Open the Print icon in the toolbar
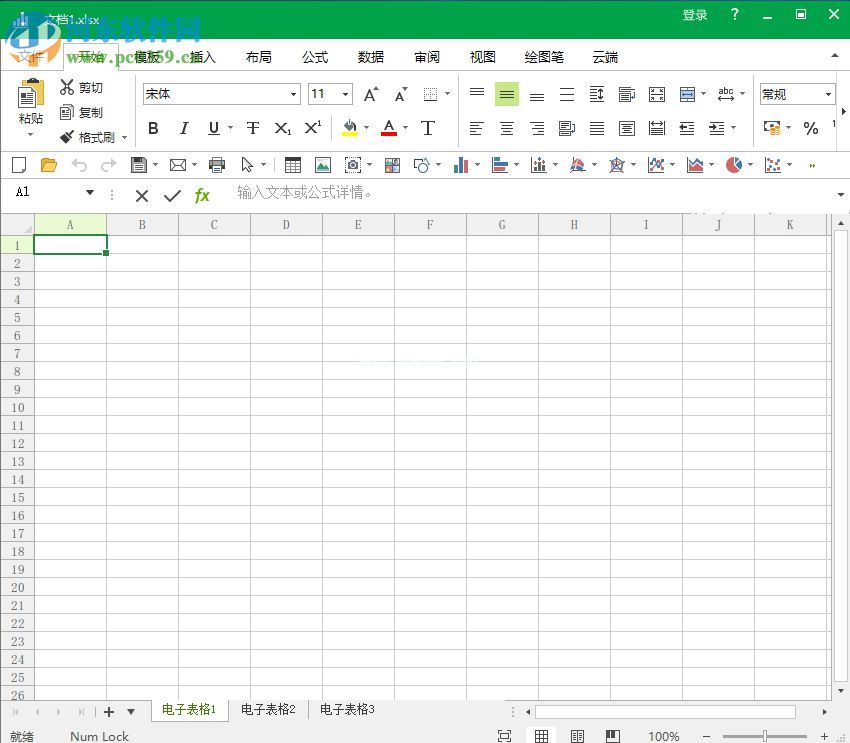Screen dimensions: 850x743 click(219, 164)
